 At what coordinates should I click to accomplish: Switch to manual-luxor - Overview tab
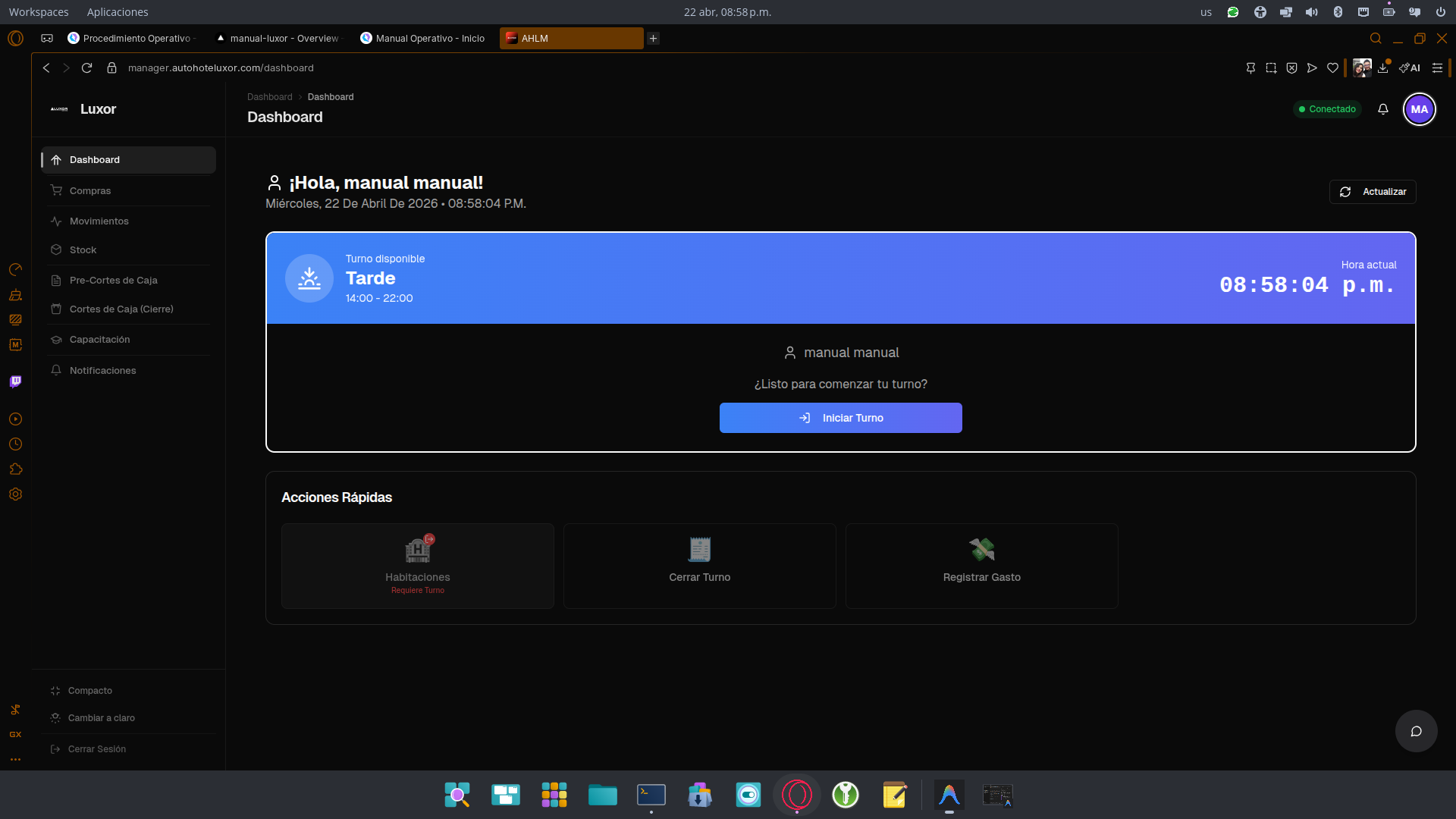tap(278, 38)
